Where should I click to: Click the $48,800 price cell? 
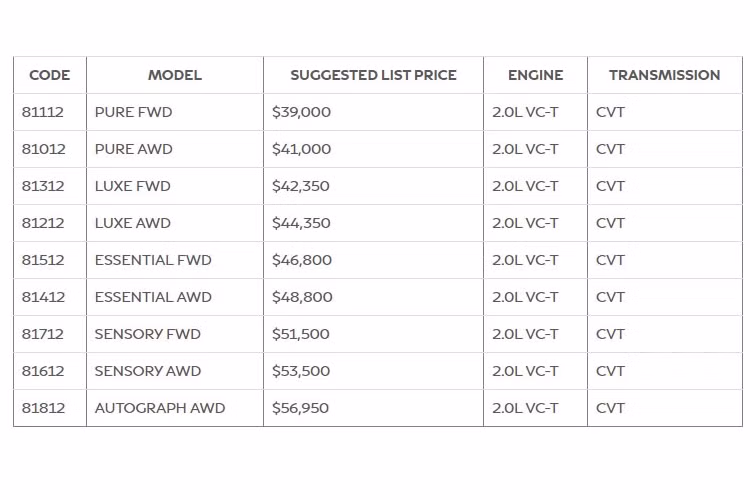[302, 297]
